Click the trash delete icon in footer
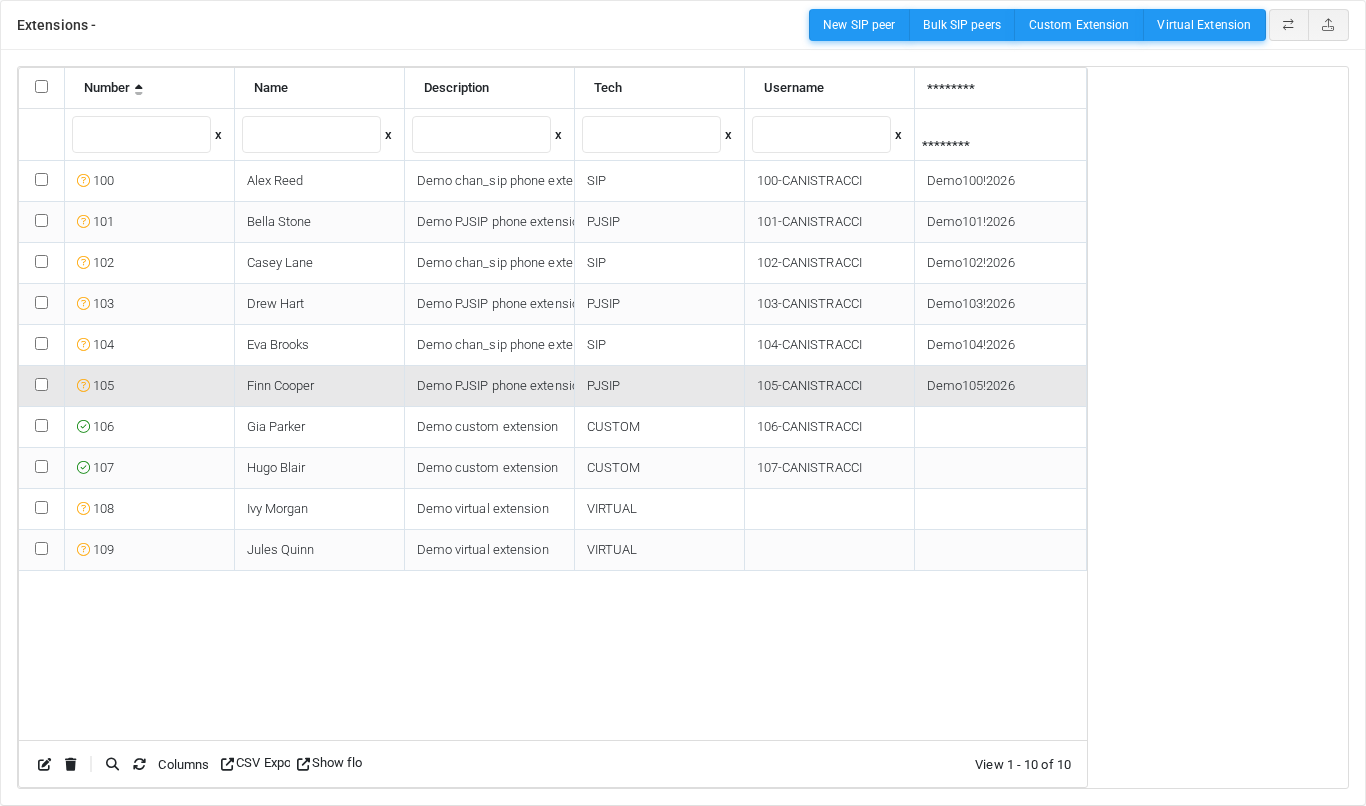This screenshot has width=1366, height=806. pos(71,764)
